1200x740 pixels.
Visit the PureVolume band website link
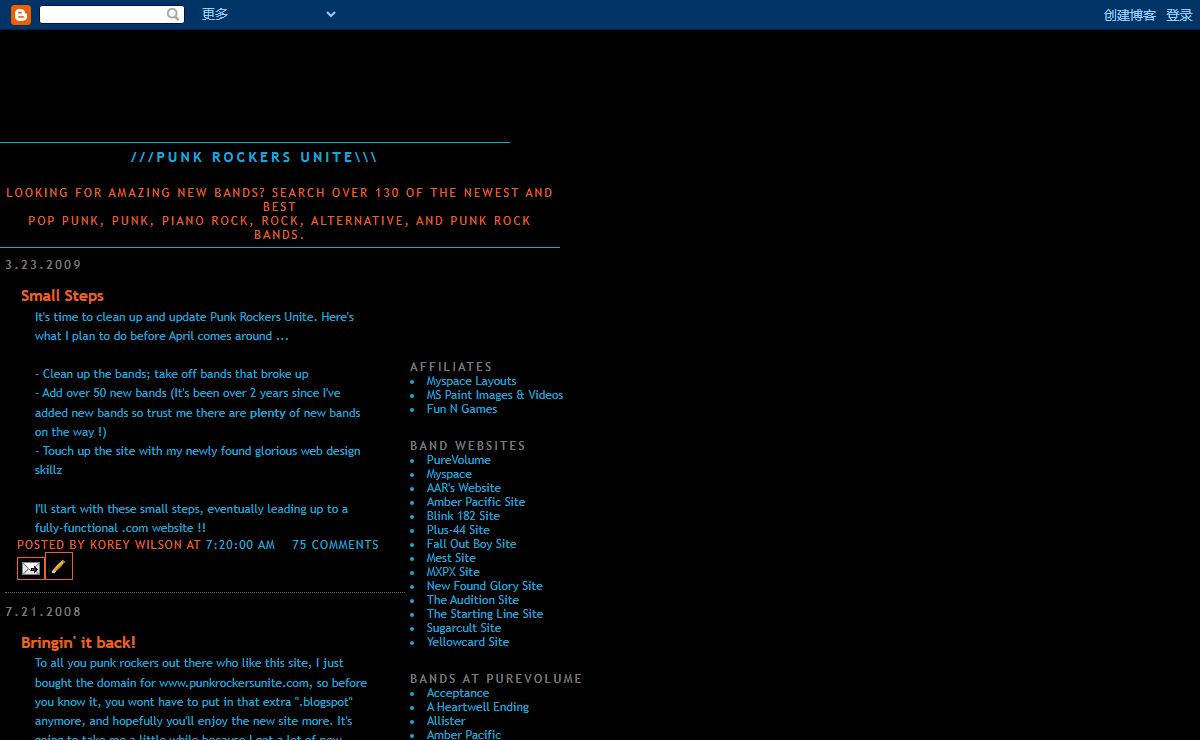pos(459,460)
